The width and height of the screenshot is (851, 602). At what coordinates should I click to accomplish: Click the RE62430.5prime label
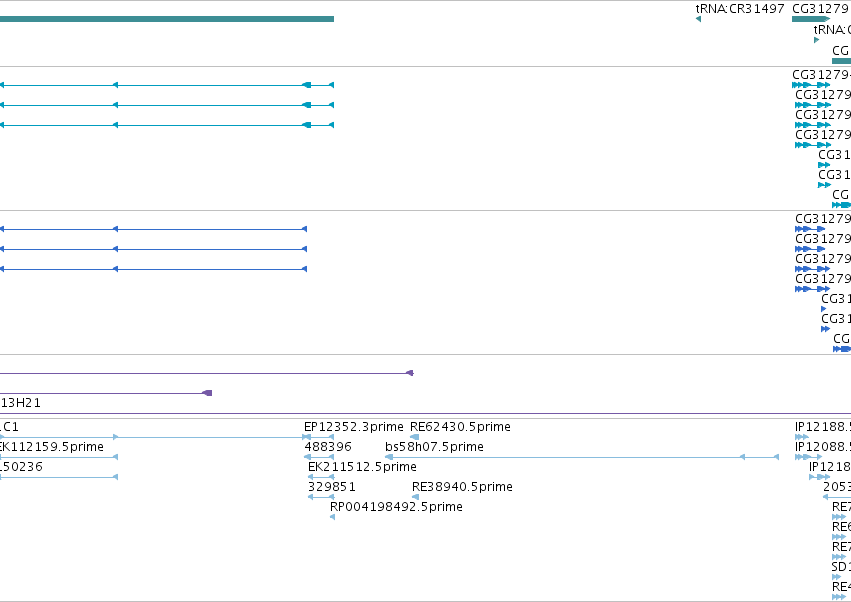point(460,427)
